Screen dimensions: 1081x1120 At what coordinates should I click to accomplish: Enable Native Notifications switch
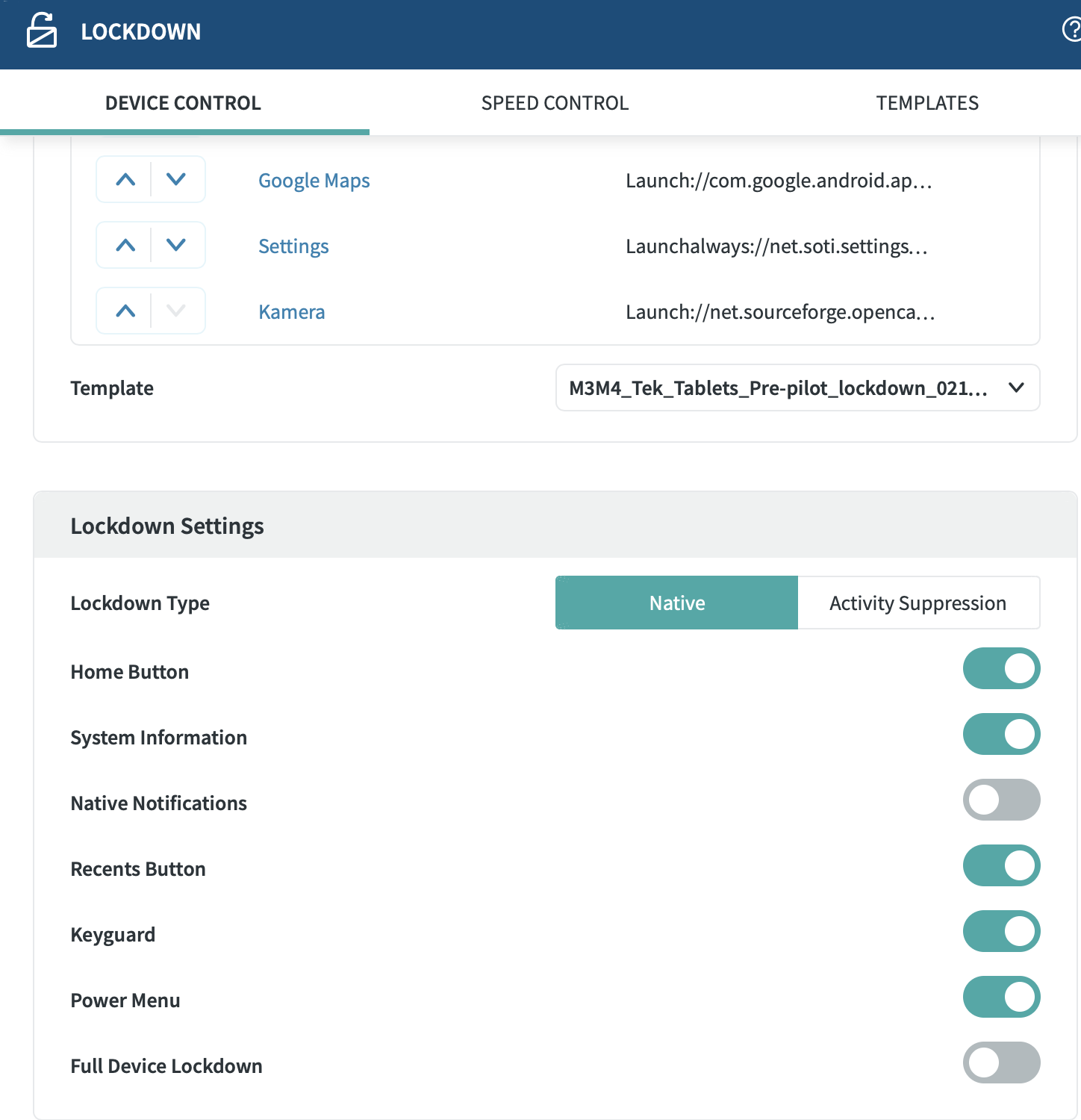click(x=1001, y=800)
